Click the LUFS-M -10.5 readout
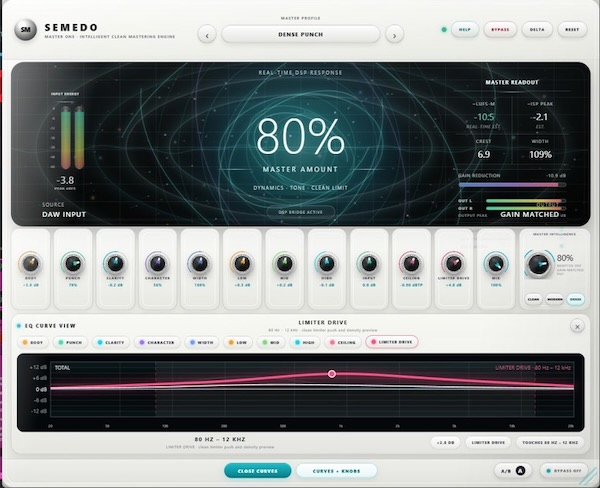Viewport: 600px width, 488px height. [x=484, y=117]
